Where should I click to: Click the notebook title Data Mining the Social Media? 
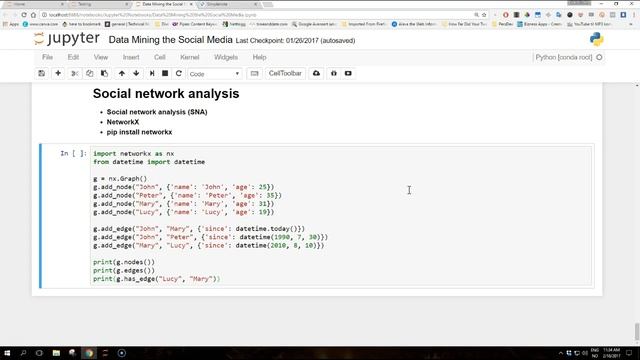point(170,40)
